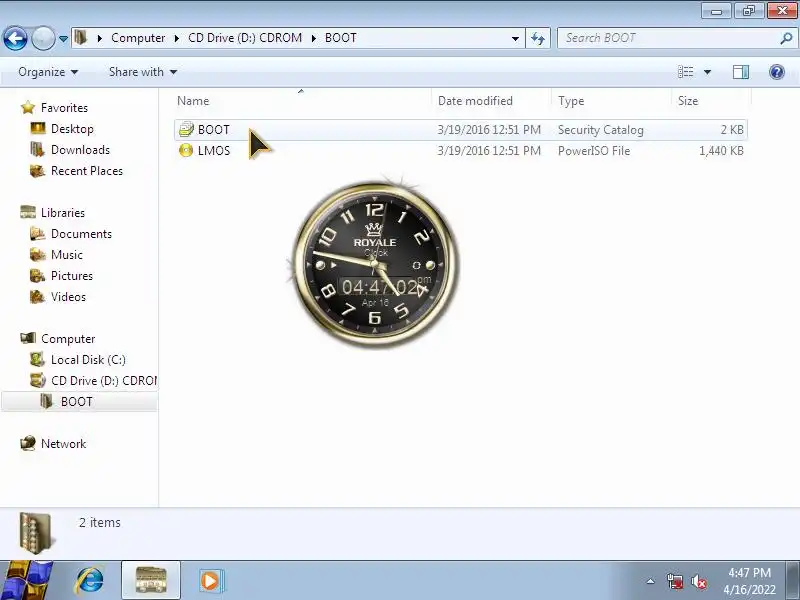Click the folder icon in address bar
This screenshot has width=800, height=600.
(x=81, y=37)
